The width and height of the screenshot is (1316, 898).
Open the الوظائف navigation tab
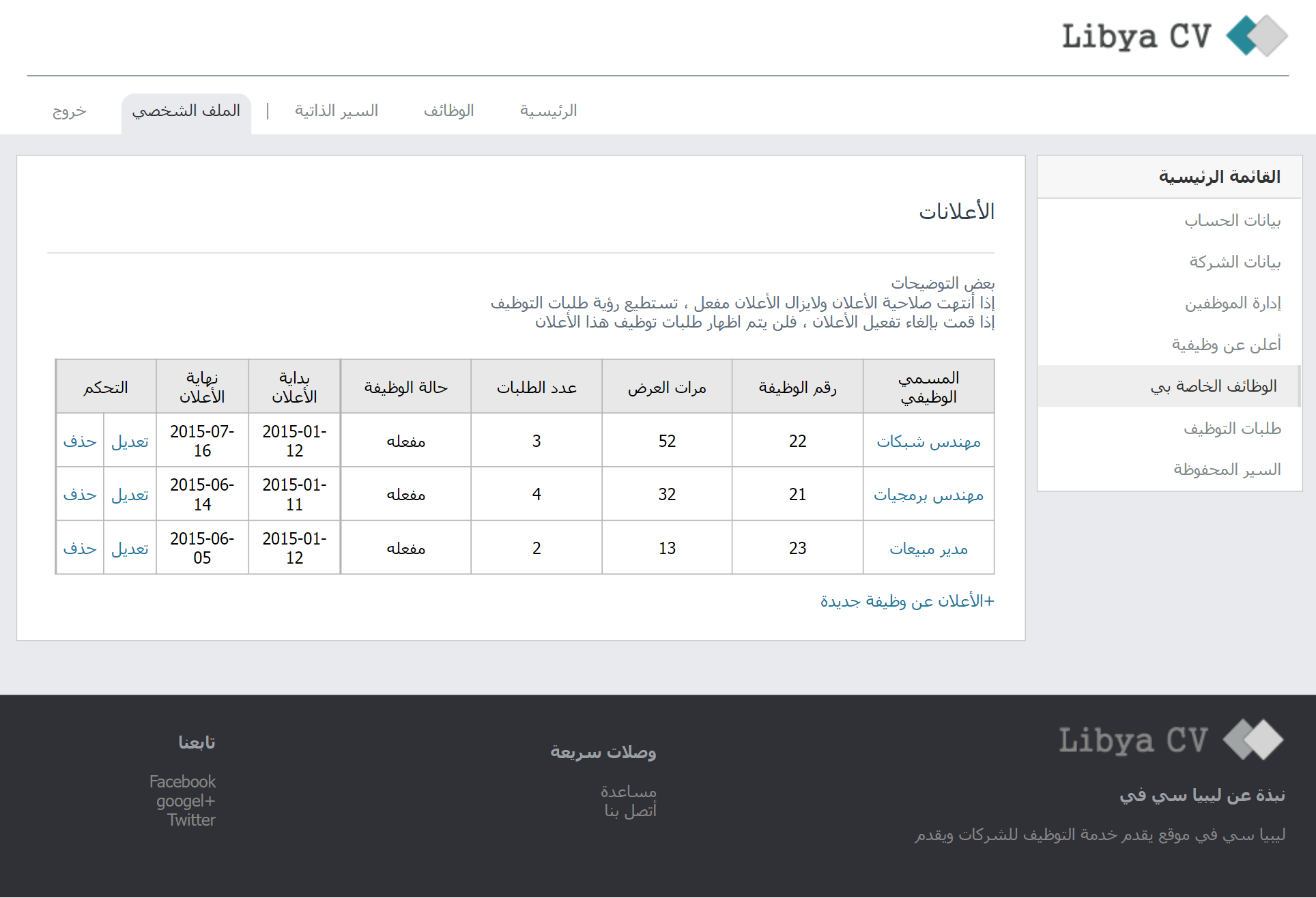tap(448, 111)
